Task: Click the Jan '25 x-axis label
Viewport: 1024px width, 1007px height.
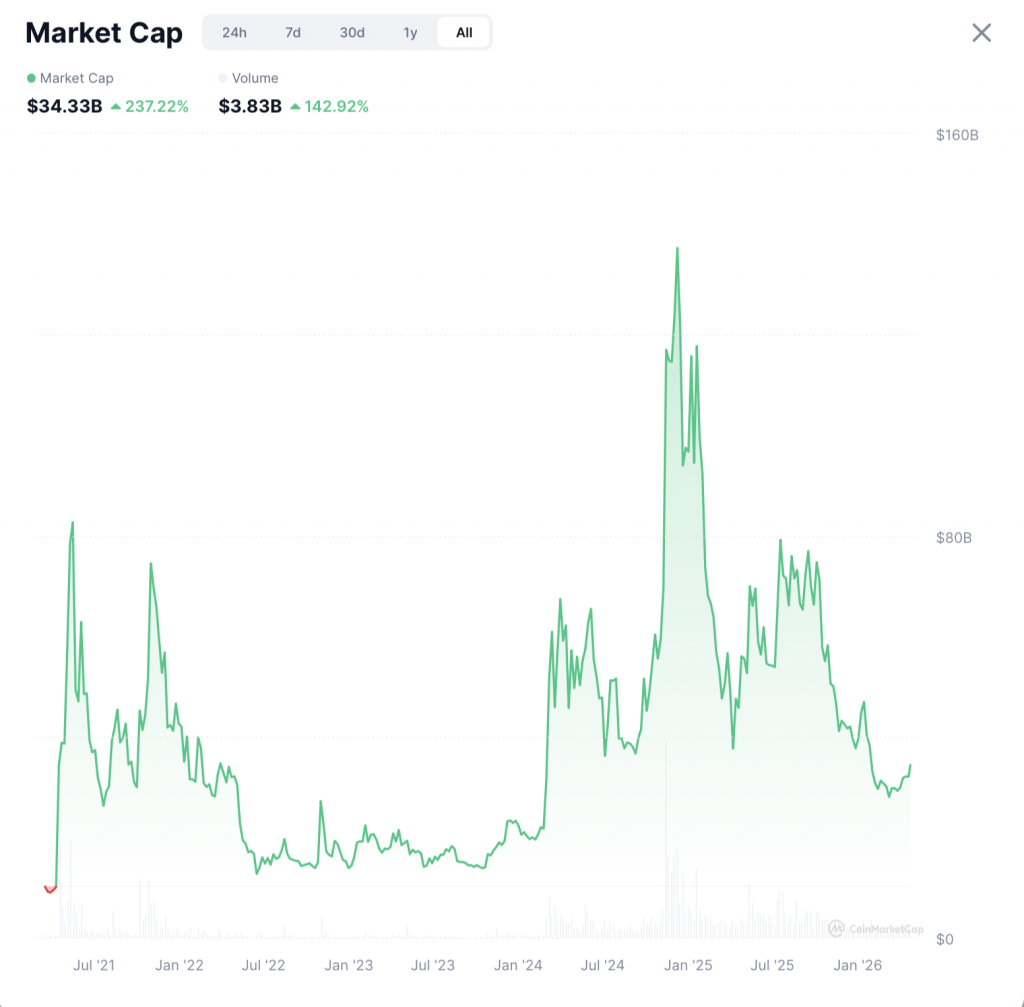Action: click(688, 966)
